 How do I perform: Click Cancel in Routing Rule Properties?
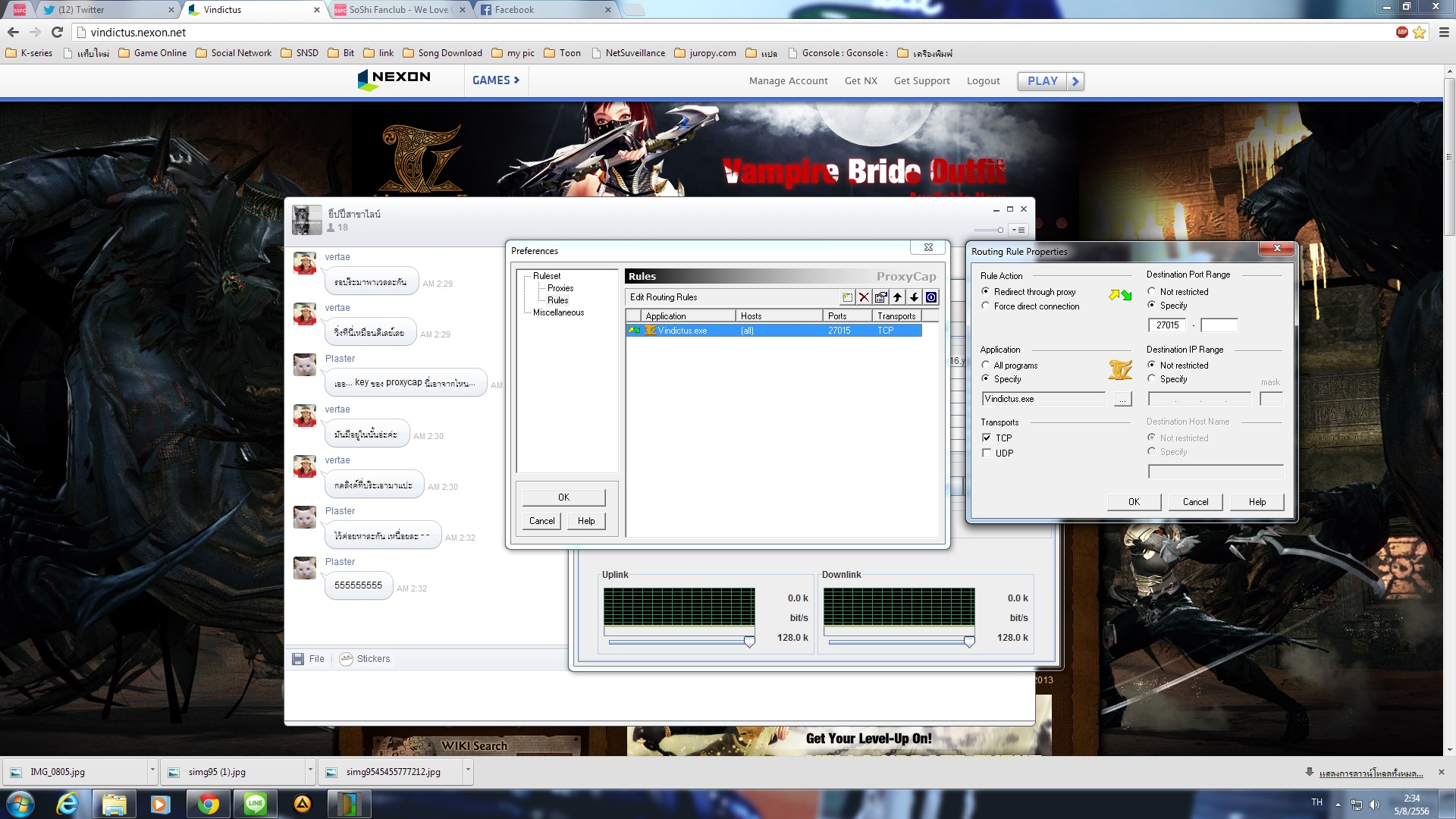click(1195, 502)
